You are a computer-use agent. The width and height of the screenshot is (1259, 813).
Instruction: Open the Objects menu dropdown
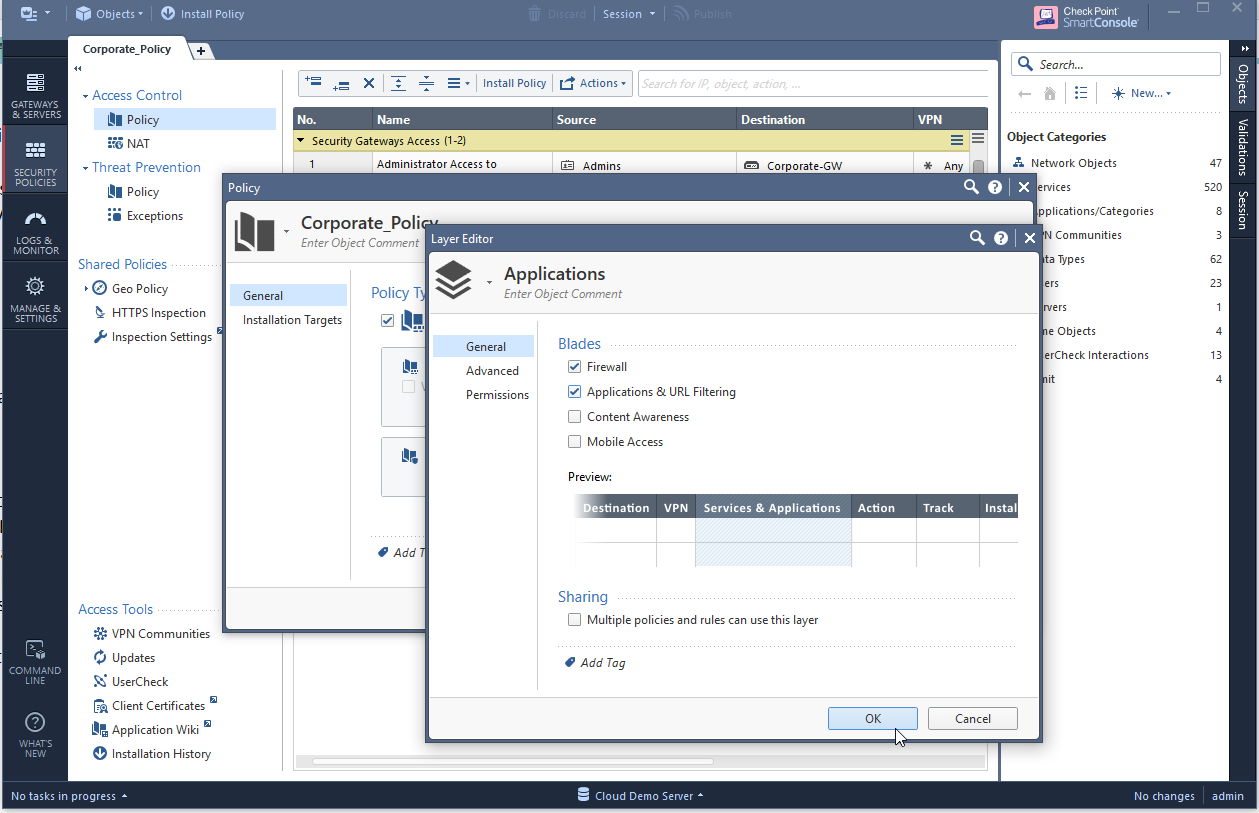coord(110,14)
